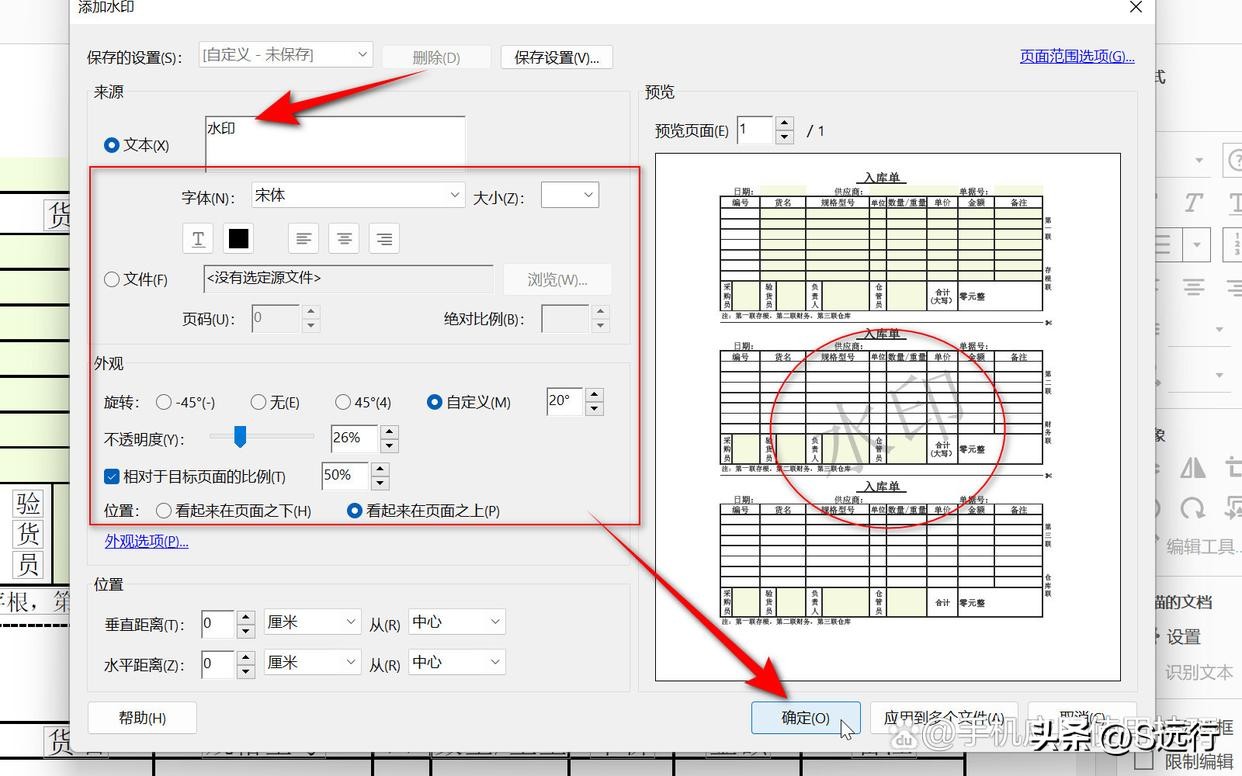
Task: Open the black text color swatch
Action: (x=239, y=238)
